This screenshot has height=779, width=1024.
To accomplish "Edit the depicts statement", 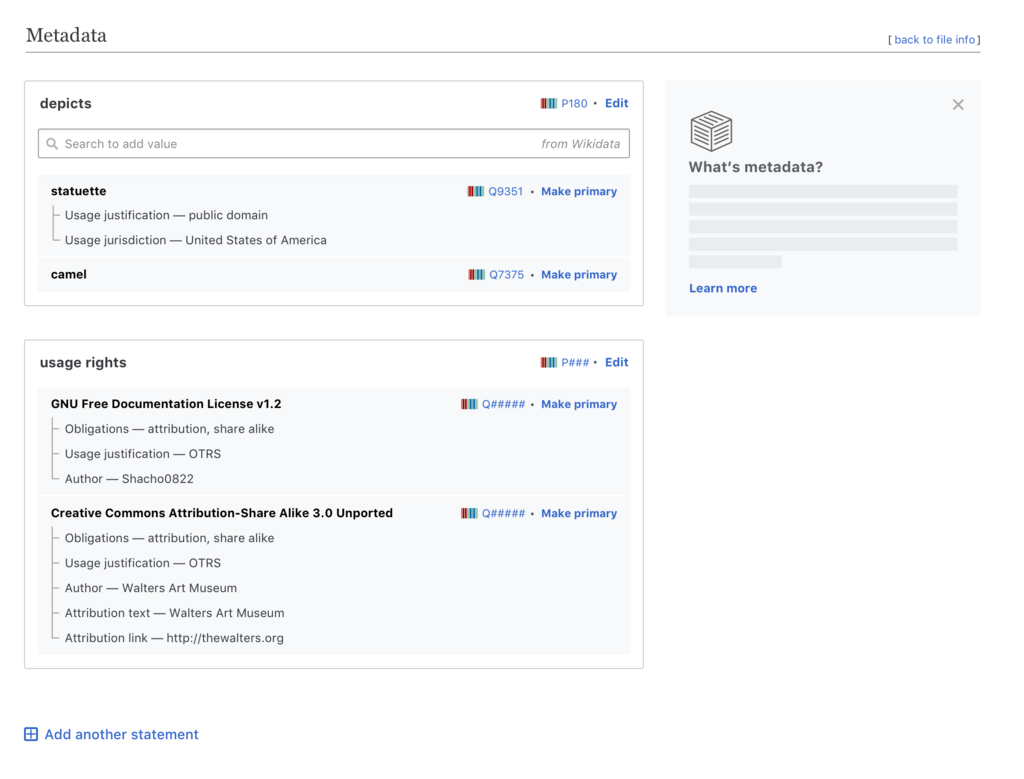I will 616,103.
